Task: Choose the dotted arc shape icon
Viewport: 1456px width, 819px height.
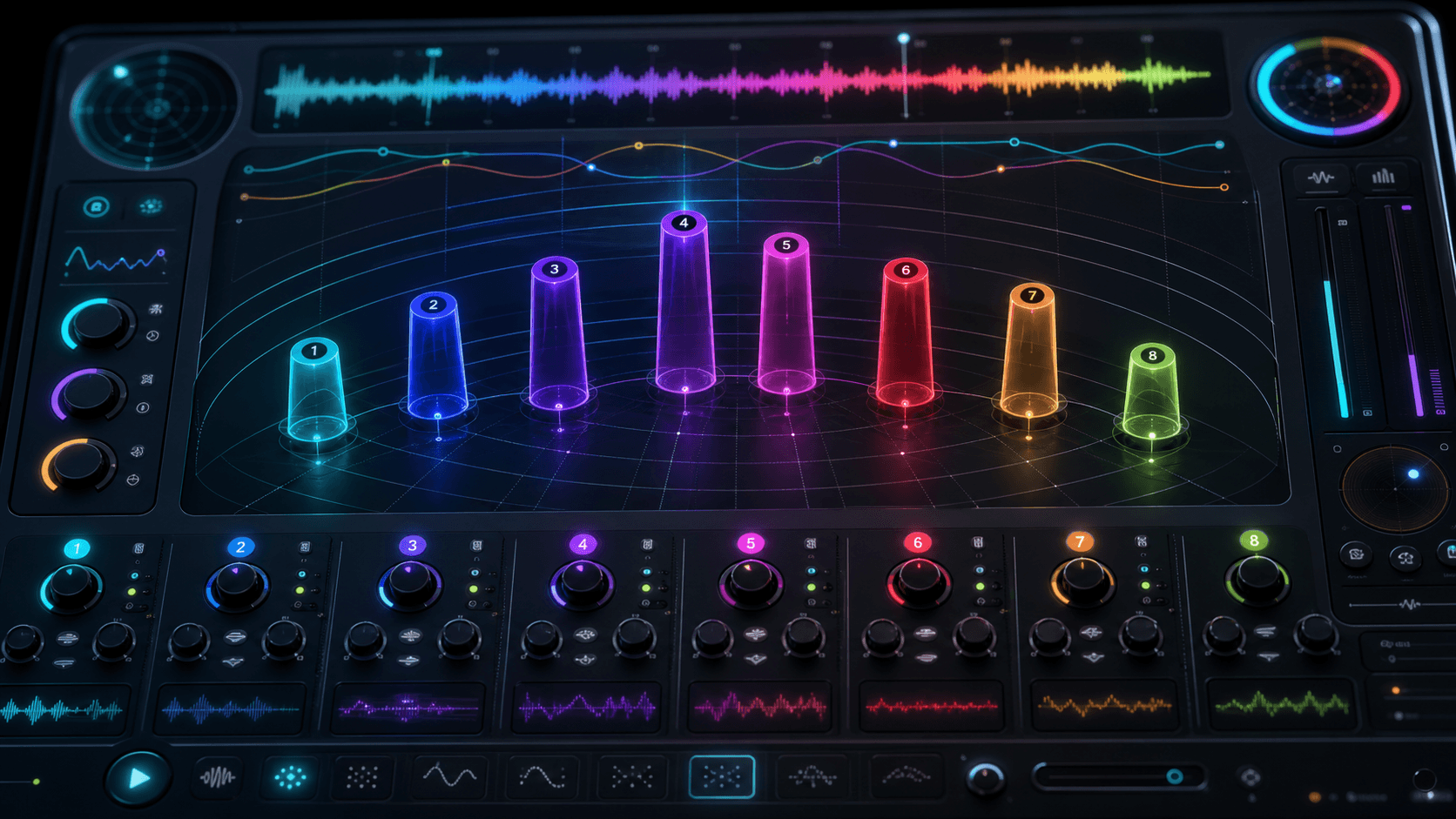Action: 907,774
